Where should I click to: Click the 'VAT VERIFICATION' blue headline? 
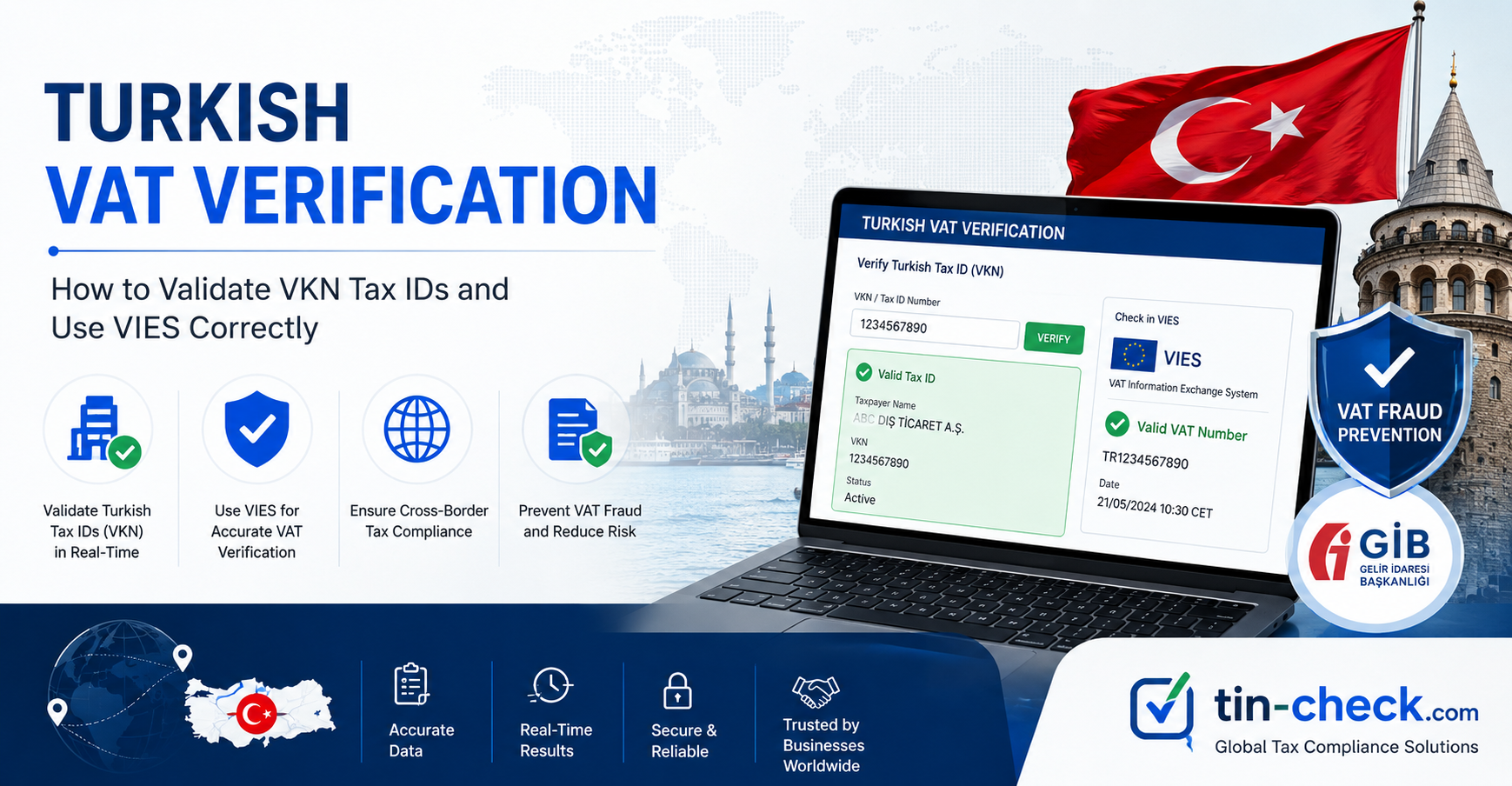point(352,196)
